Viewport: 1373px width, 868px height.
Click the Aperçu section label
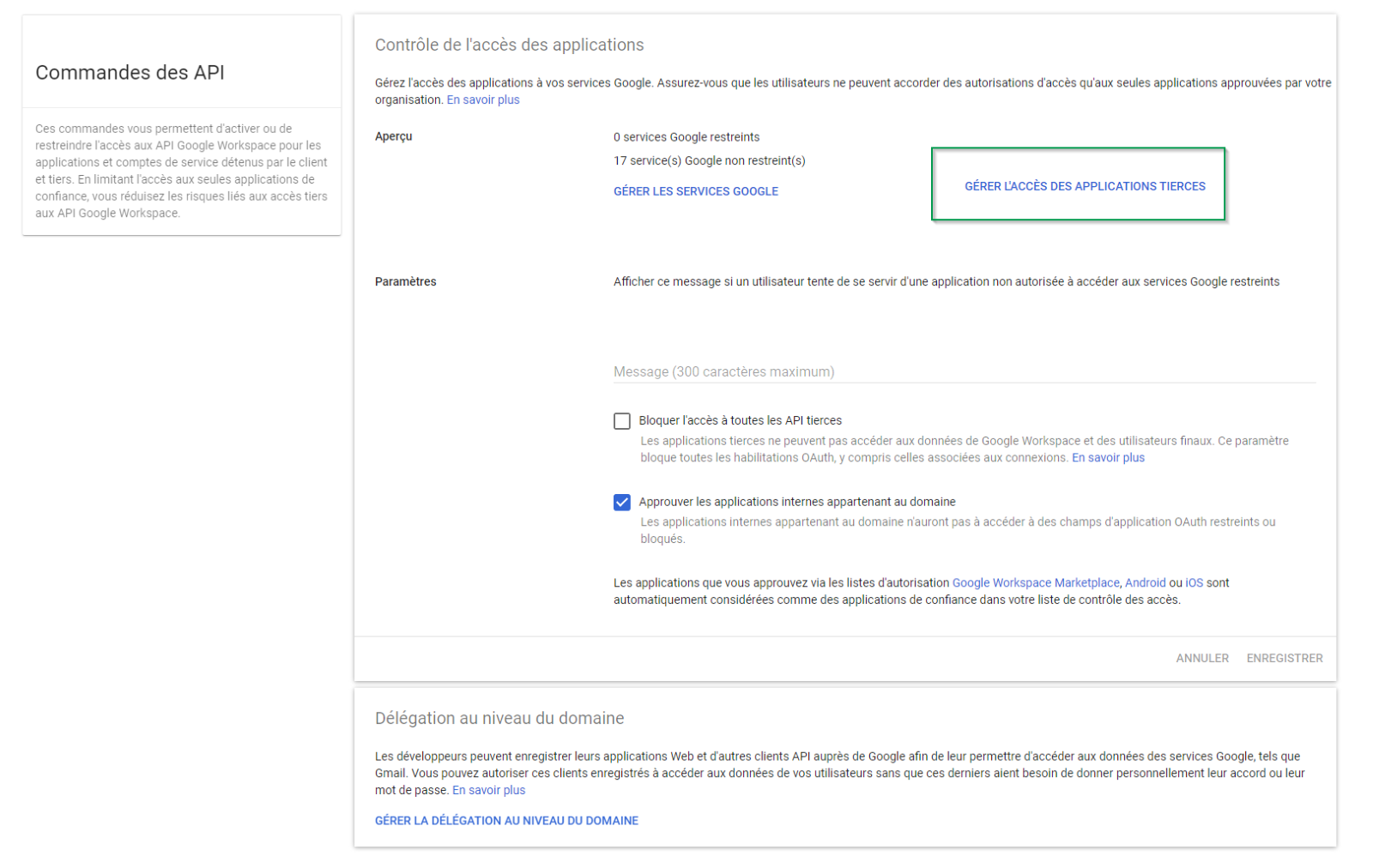(393, 136)
